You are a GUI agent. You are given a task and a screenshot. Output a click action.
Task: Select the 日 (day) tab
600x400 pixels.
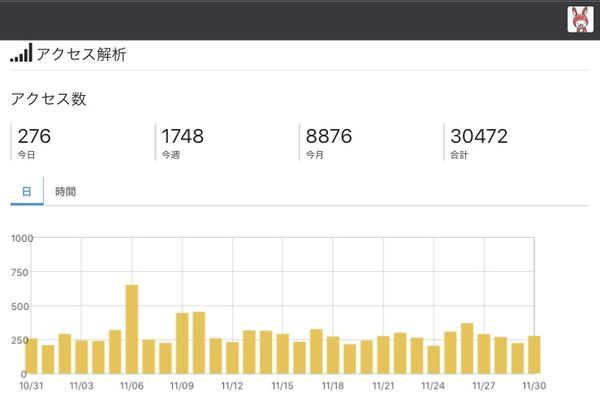(26, 191)
